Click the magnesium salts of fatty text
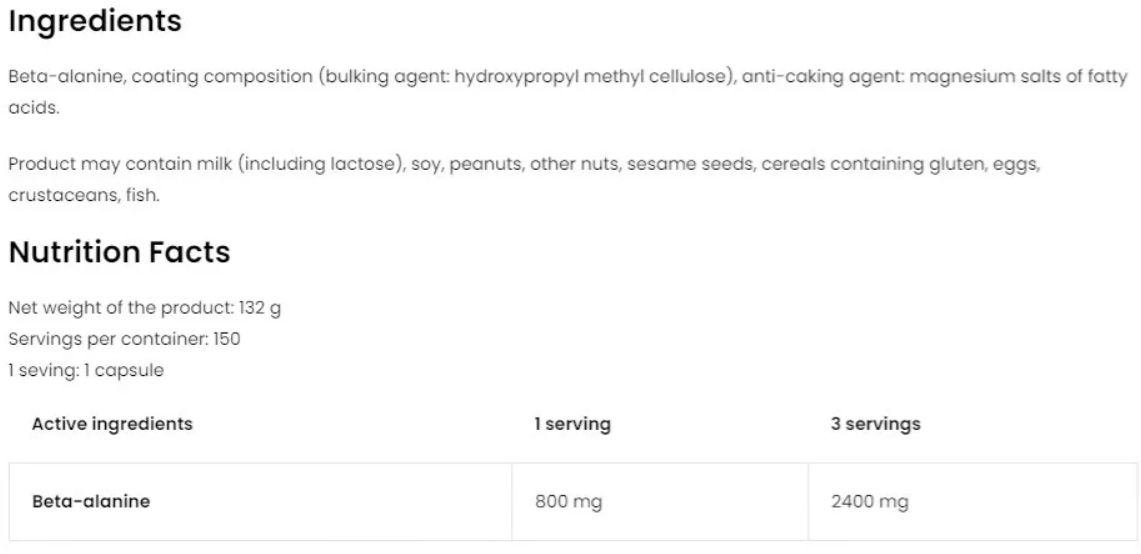This screenshot has width=1141, height=554. pyautogui.click(x=1018, y=77)
